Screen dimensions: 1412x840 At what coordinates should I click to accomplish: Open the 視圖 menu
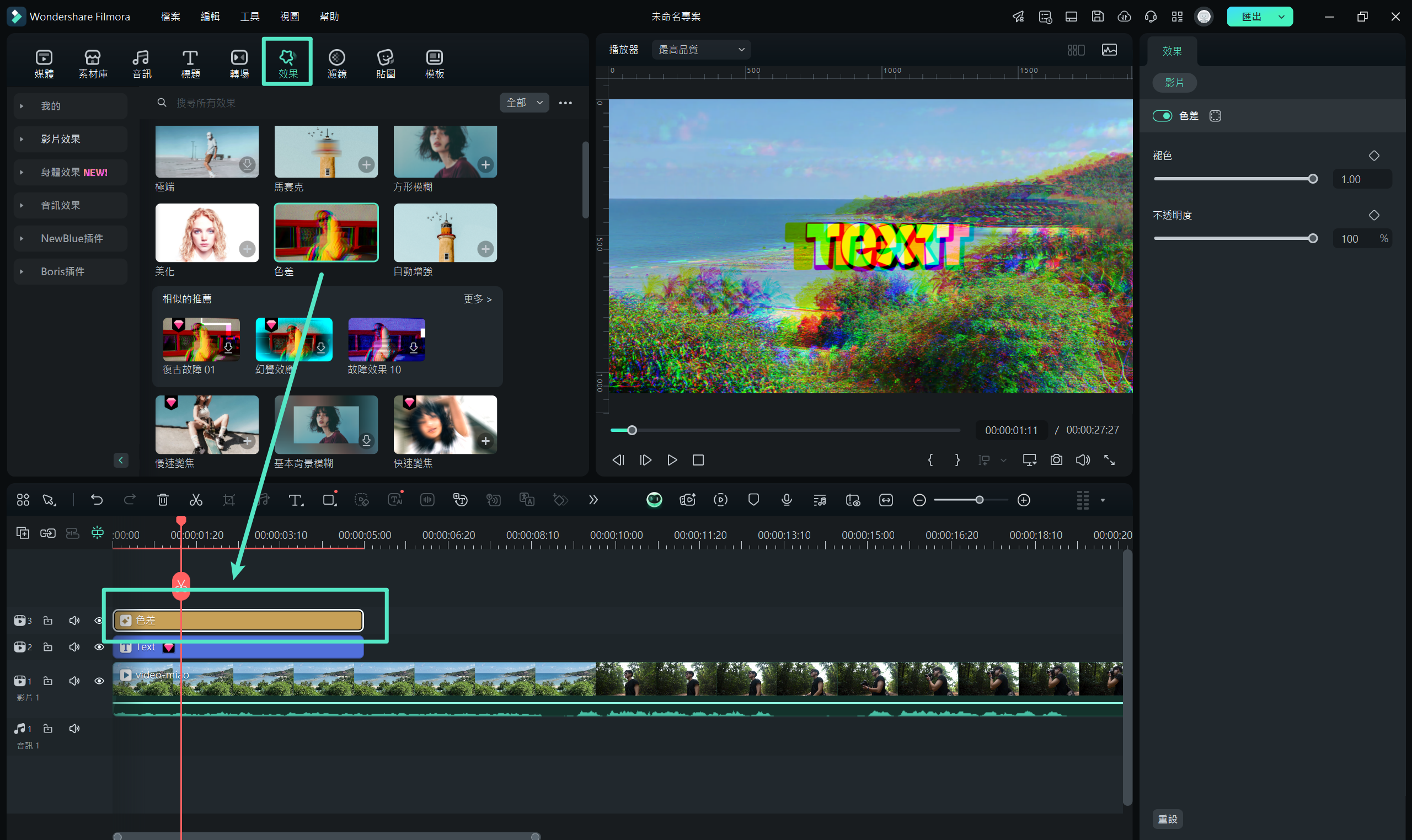(x=289, y=17)
